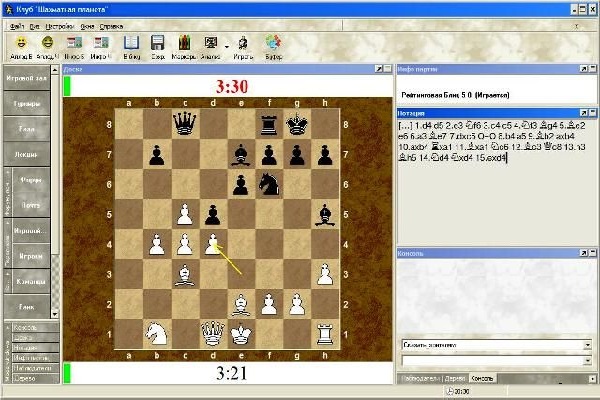Collapse the sidebar group containing Форум

(8, 193)
